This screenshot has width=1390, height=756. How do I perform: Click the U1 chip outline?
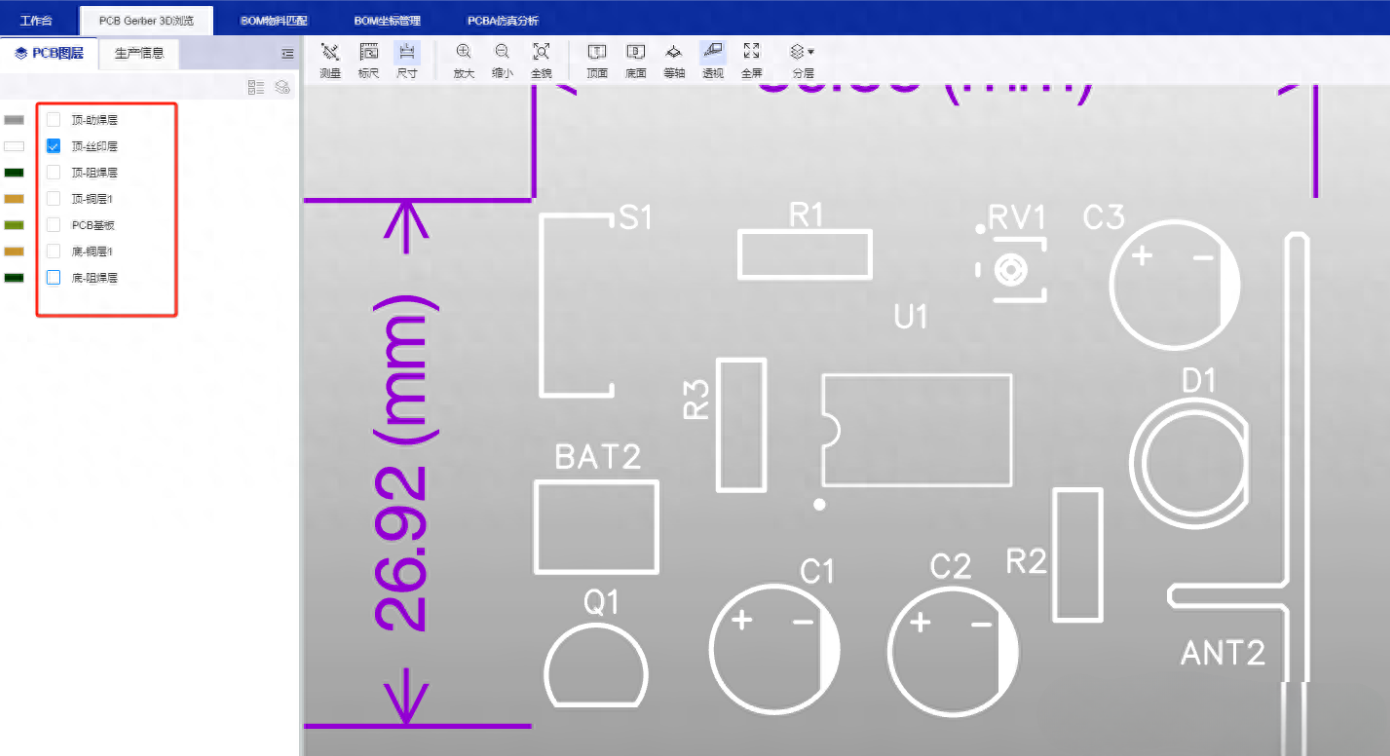pyautogui.click(x=916, y=430)
